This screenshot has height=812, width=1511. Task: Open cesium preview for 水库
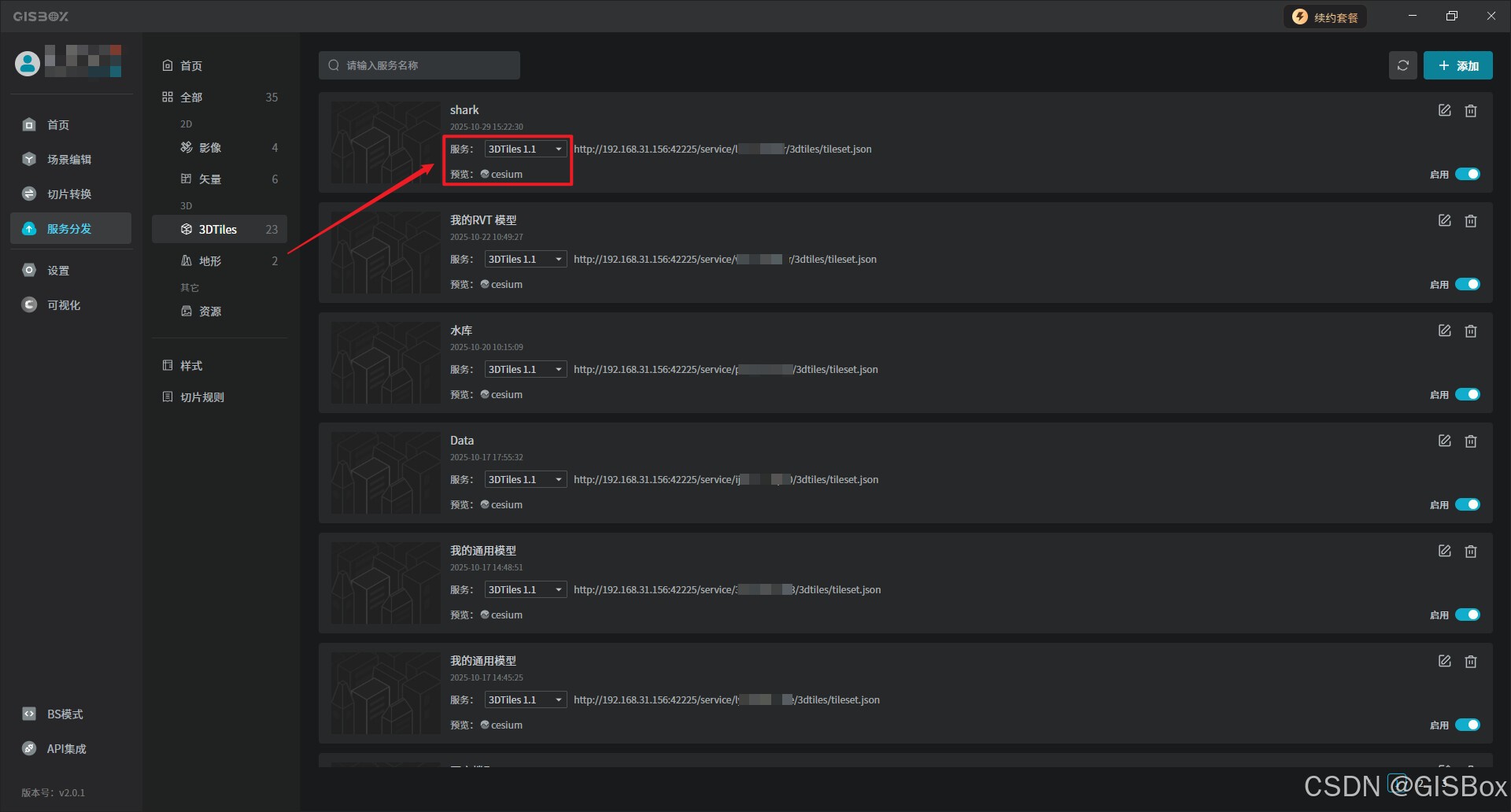point(501,394)
